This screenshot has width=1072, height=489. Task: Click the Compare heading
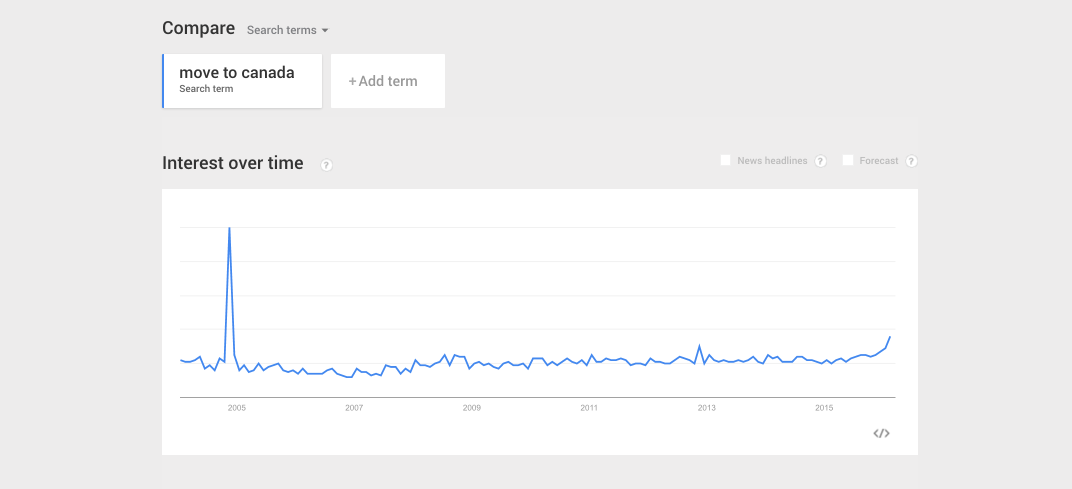198,28
